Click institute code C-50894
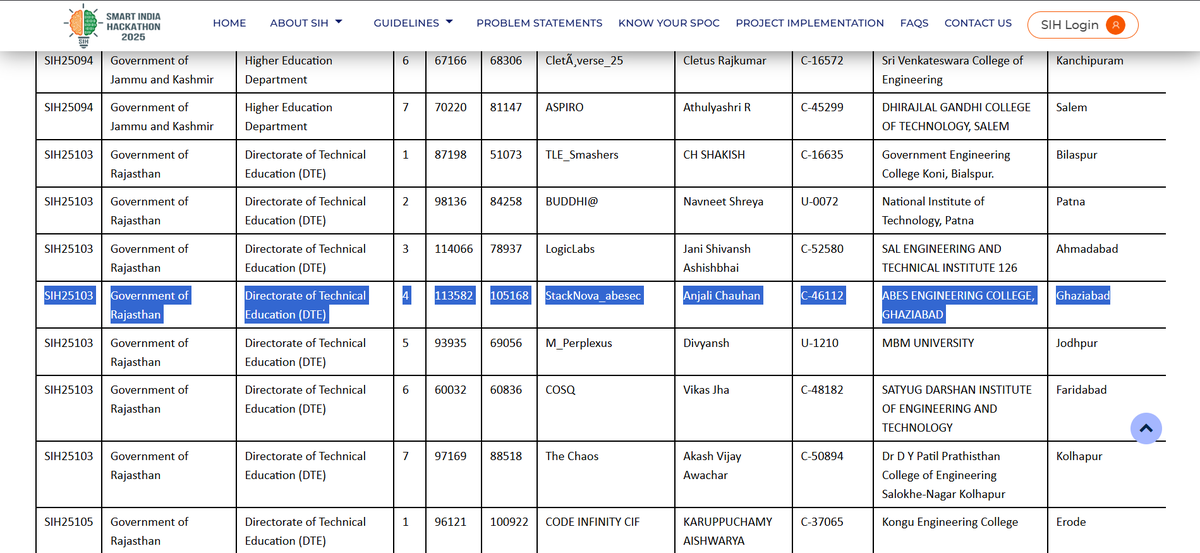This screenshot has height=553, width=1200. point(822,456)
